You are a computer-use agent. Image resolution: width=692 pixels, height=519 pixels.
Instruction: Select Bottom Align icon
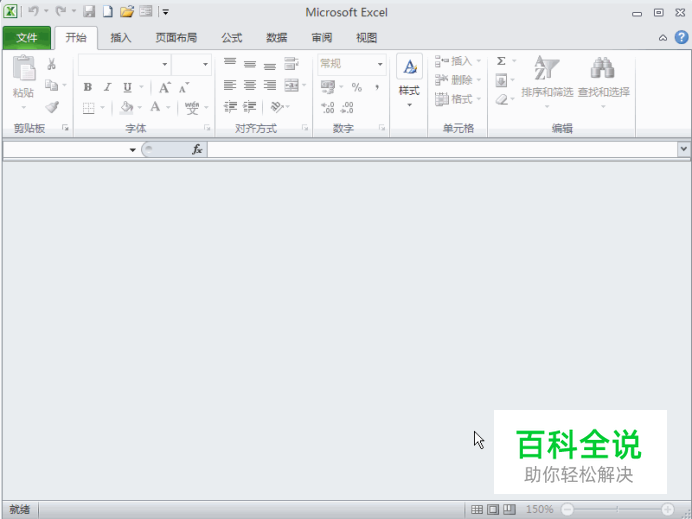(270, 66)
